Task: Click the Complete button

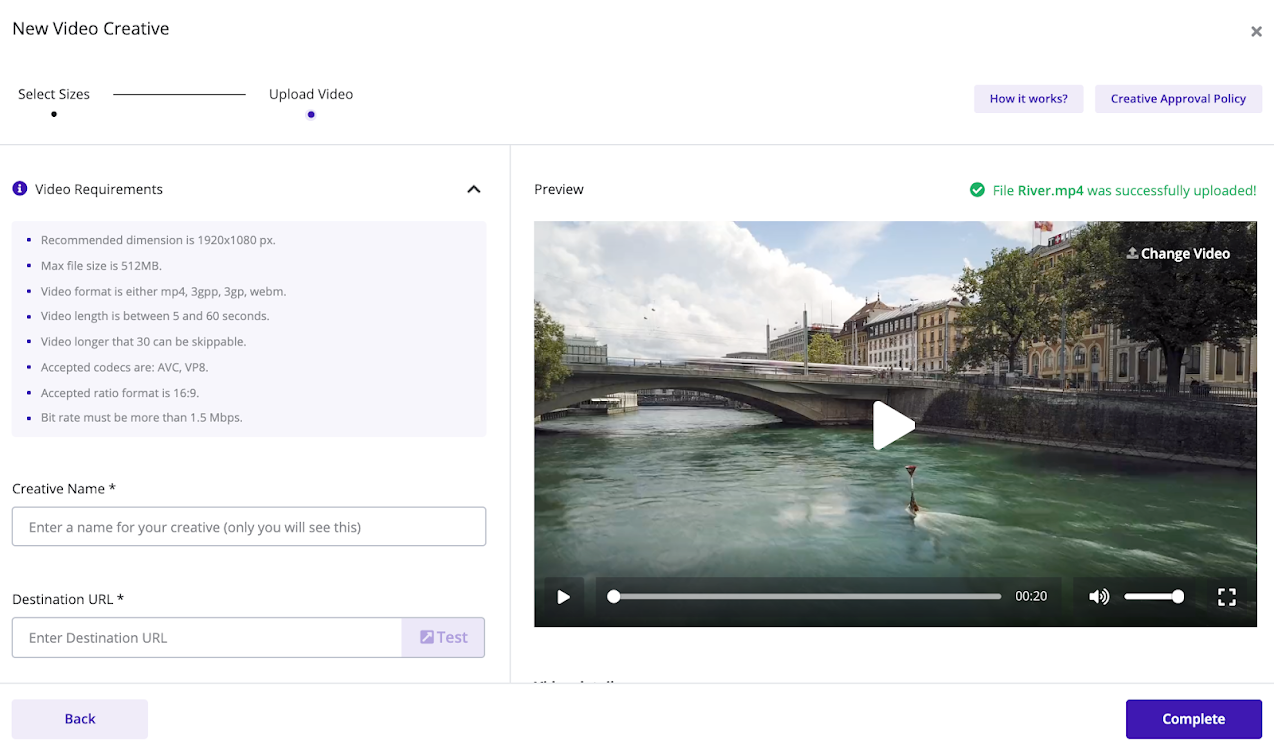Action: pyautogui.click(x=1193, y=719)
